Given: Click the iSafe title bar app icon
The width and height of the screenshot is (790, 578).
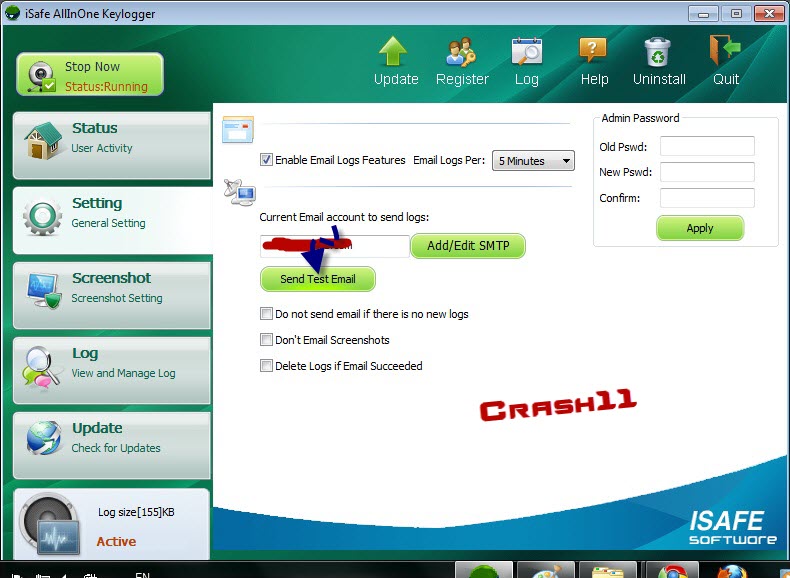Looking at the screenshot, I should coord(12,13).
